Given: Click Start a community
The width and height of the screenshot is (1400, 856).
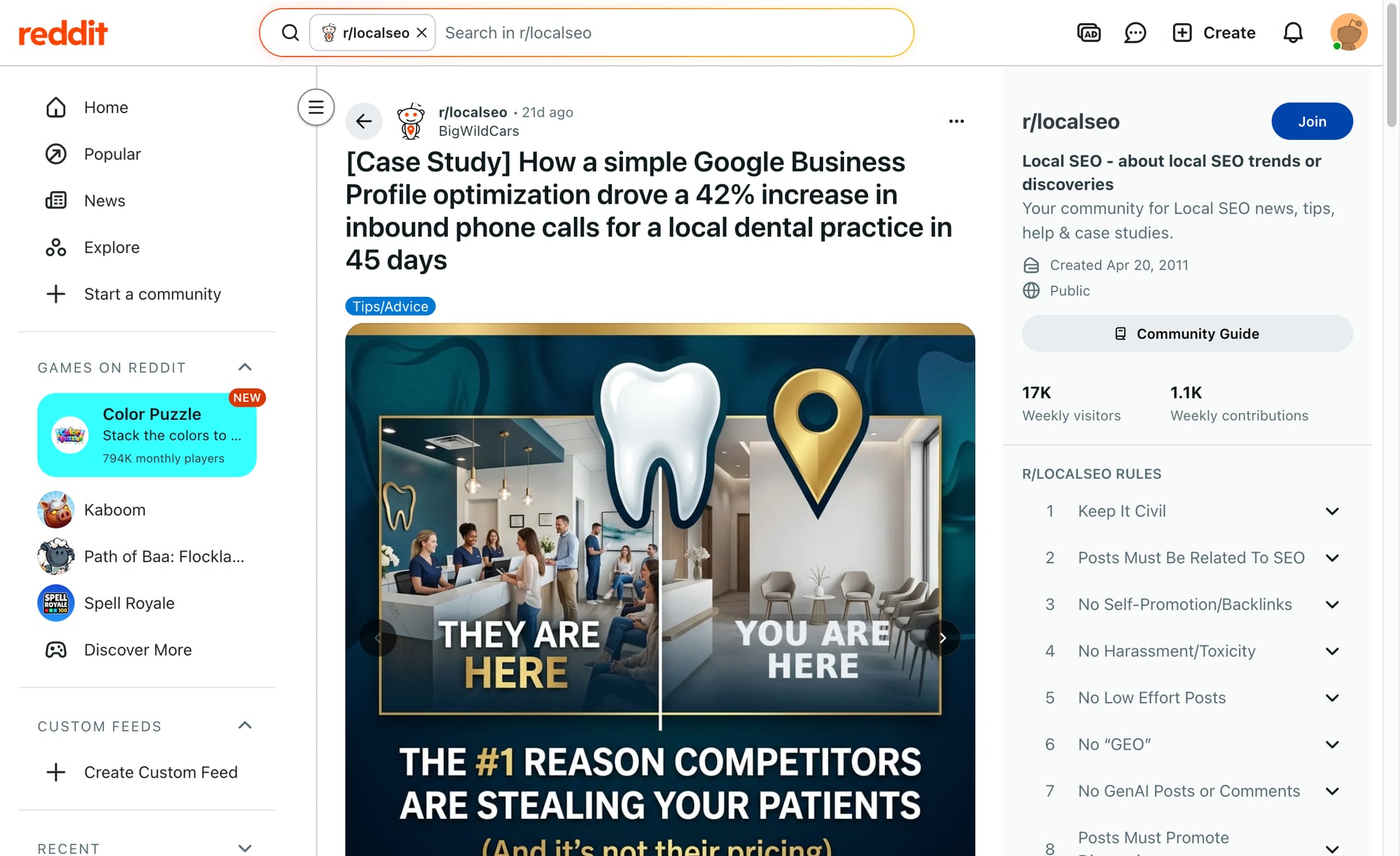Looking at the screenshot, I should (x=147, y=294).
